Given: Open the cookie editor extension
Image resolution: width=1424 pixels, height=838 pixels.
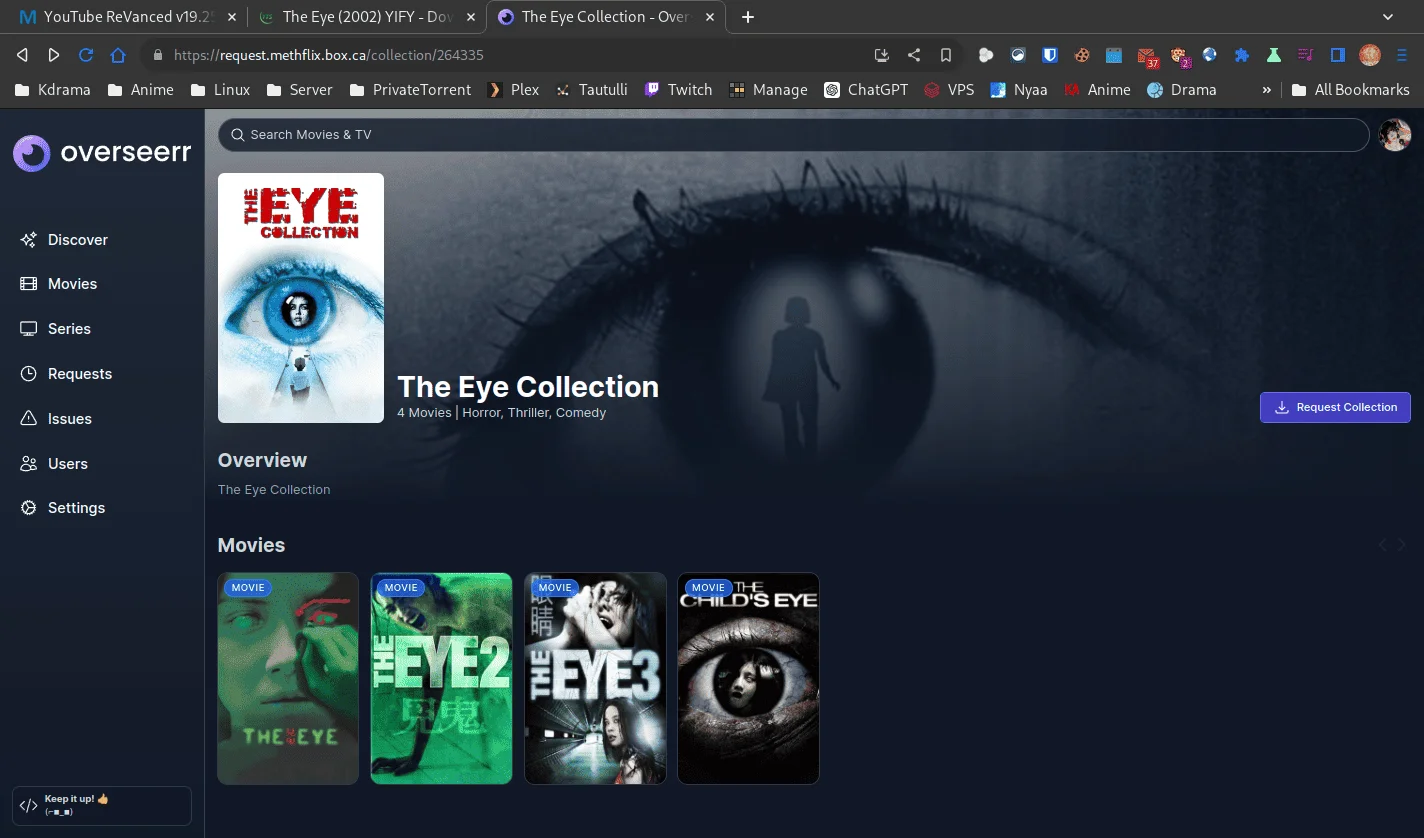Looking at the screenshot, I should [x=1082, y=55].
